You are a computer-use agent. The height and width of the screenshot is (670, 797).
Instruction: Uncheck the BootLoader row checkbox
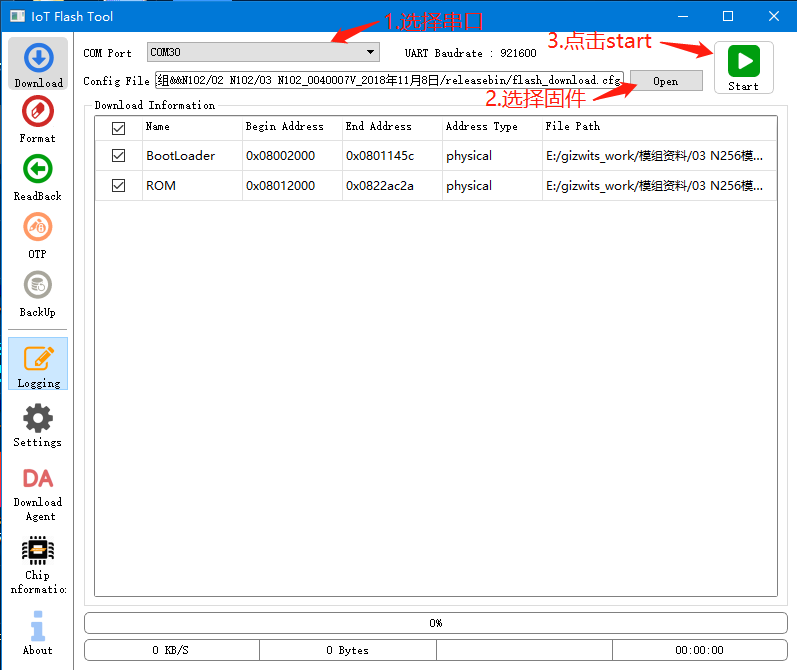click(x=119, y=156)
